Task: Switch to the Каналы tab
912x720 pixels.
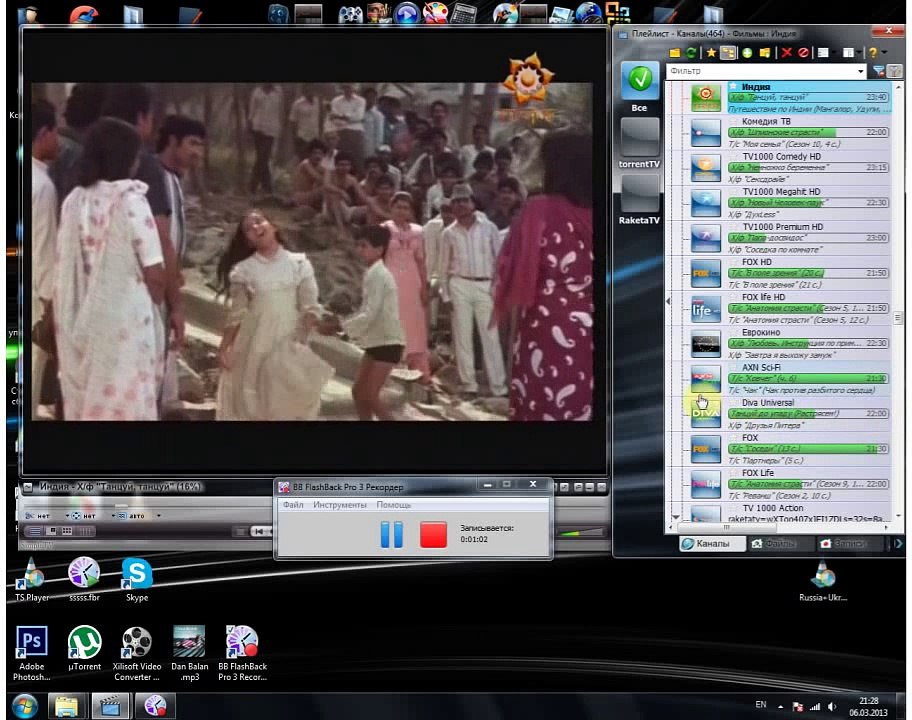Action: coord(712,543)
